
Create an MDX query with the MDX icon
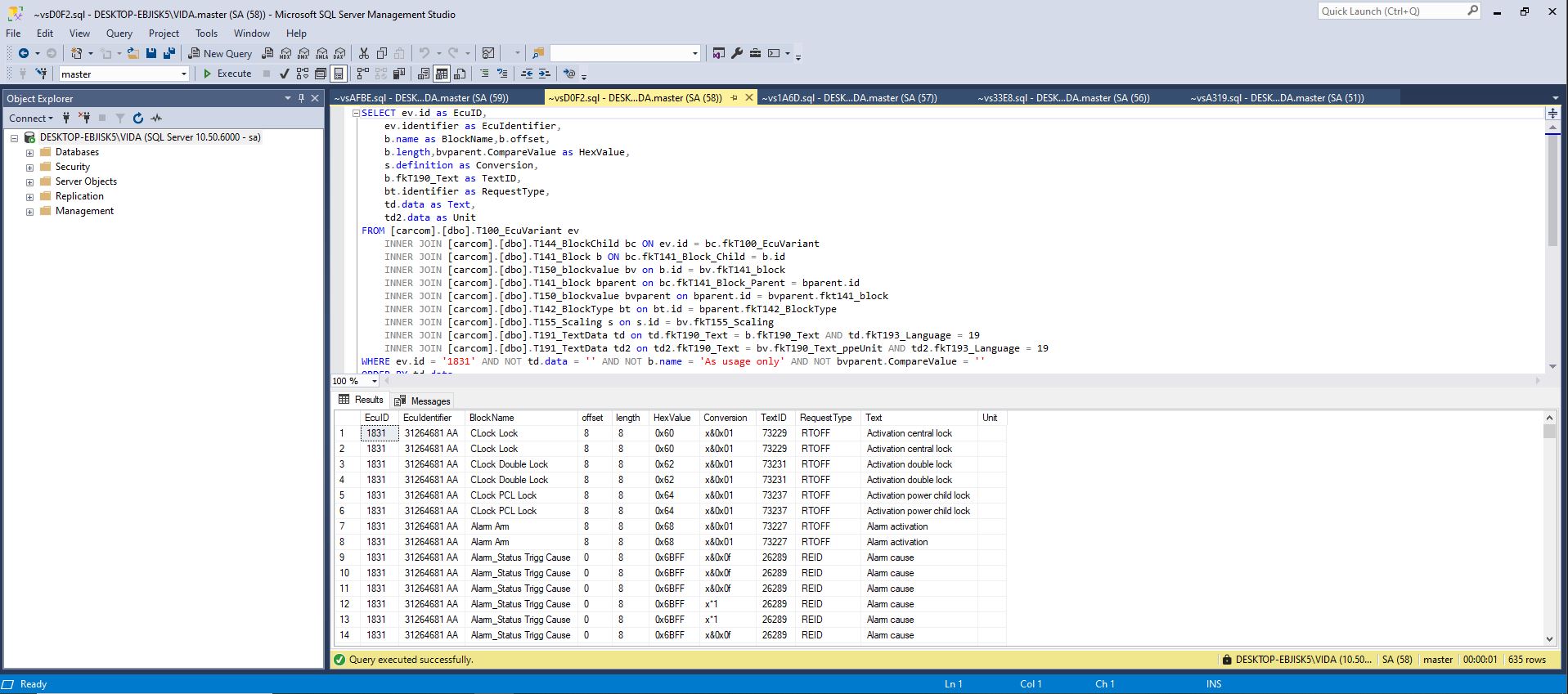(285, 53)
